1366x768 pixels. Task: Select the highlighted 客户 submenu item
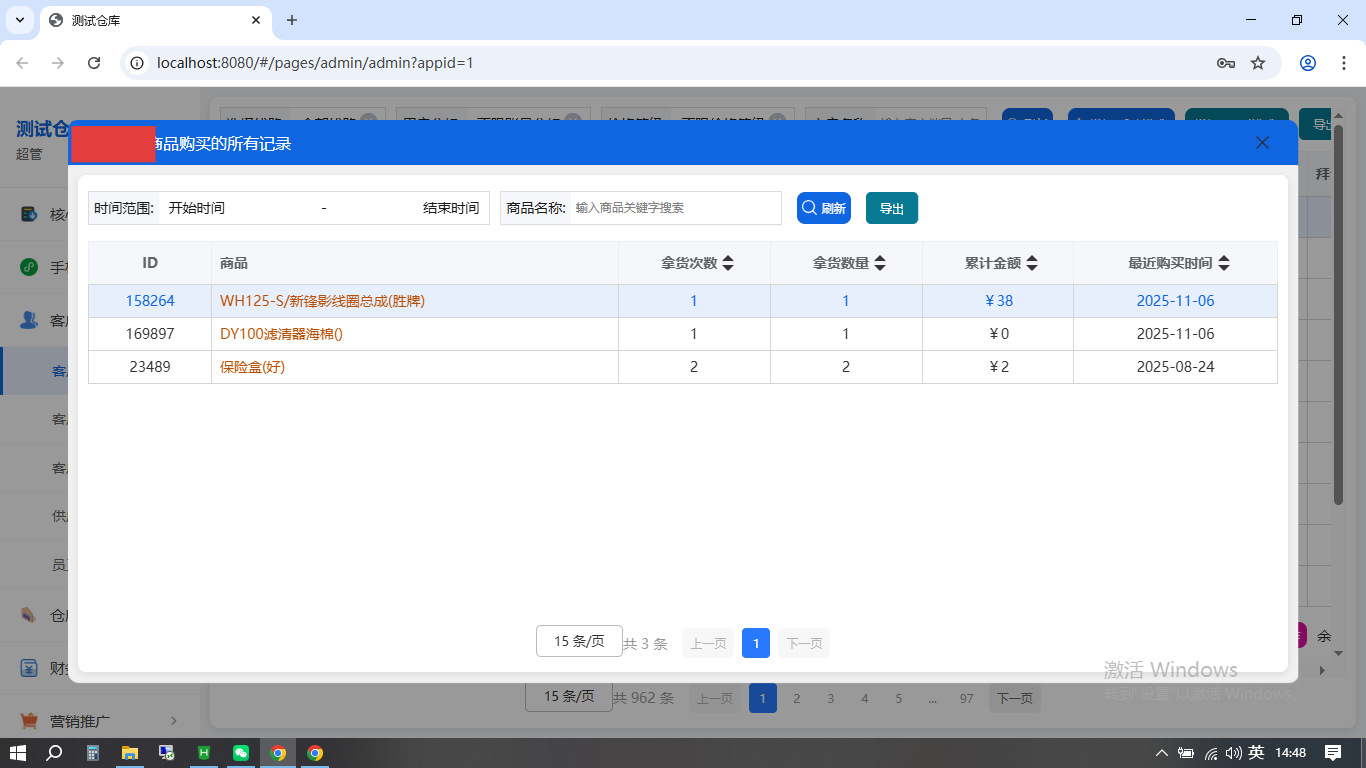click(60, 370)
